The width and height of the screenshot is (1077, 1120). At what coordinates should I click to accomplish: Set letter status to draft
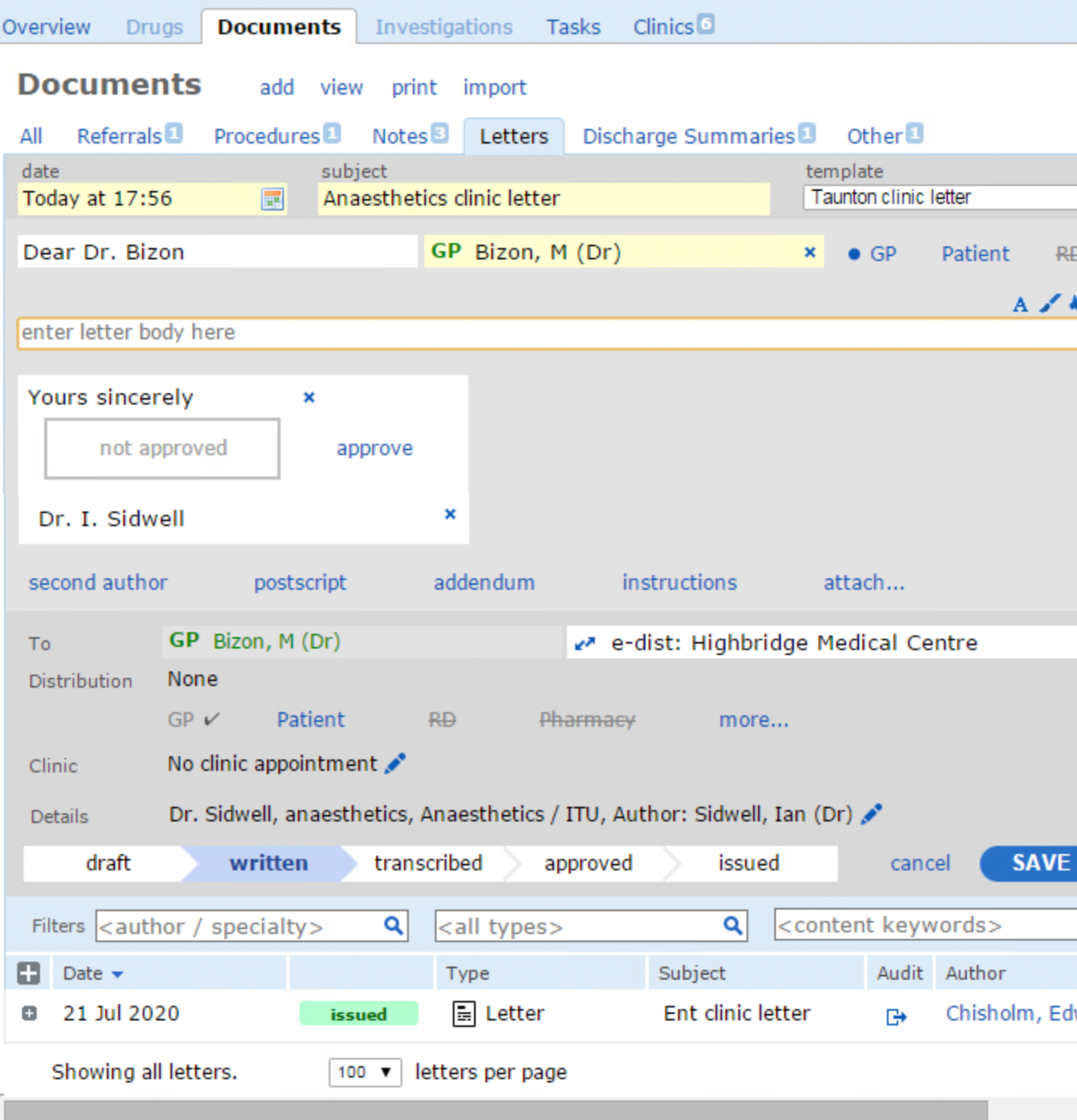(108, 863)
